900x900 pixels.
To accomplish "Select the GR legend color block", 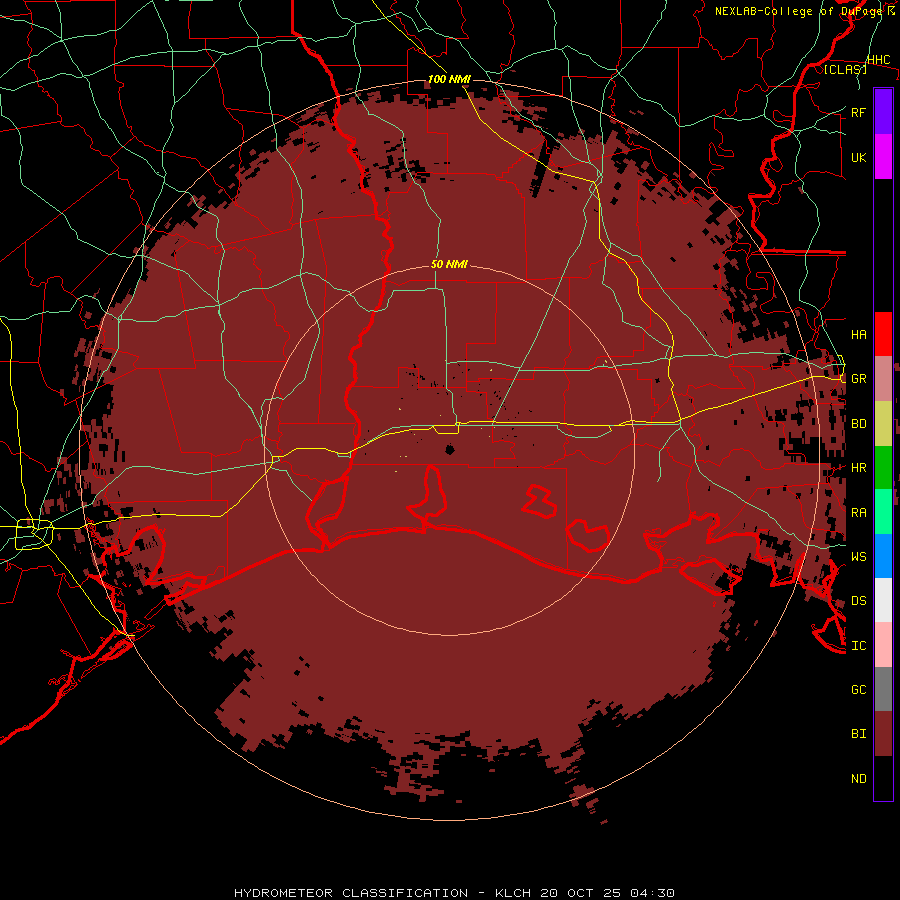I will [x=883, y=379].
